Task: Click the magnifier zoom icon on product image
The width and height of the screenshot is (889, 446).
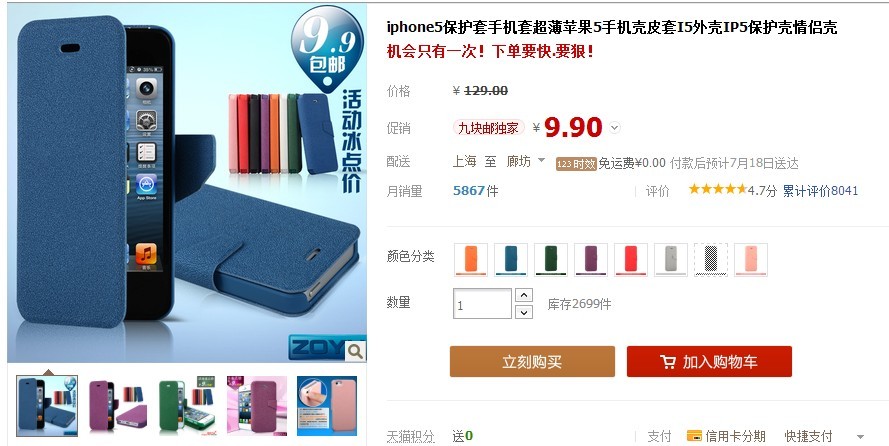Action: pyautogui.click(x=355, y=351)
